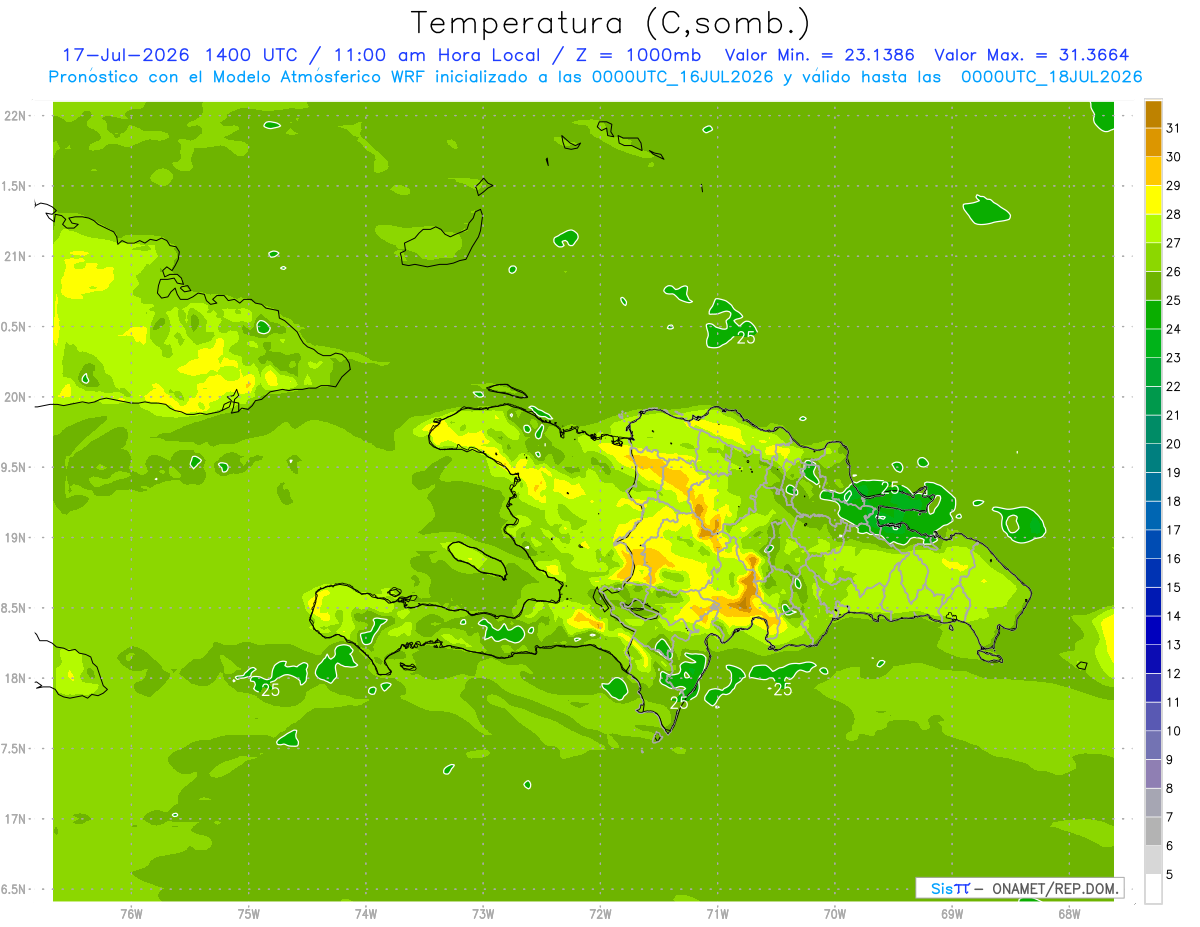Click the "31" label on the color legend
The image size is (1200, 927).
click(x=1173, y=128)
